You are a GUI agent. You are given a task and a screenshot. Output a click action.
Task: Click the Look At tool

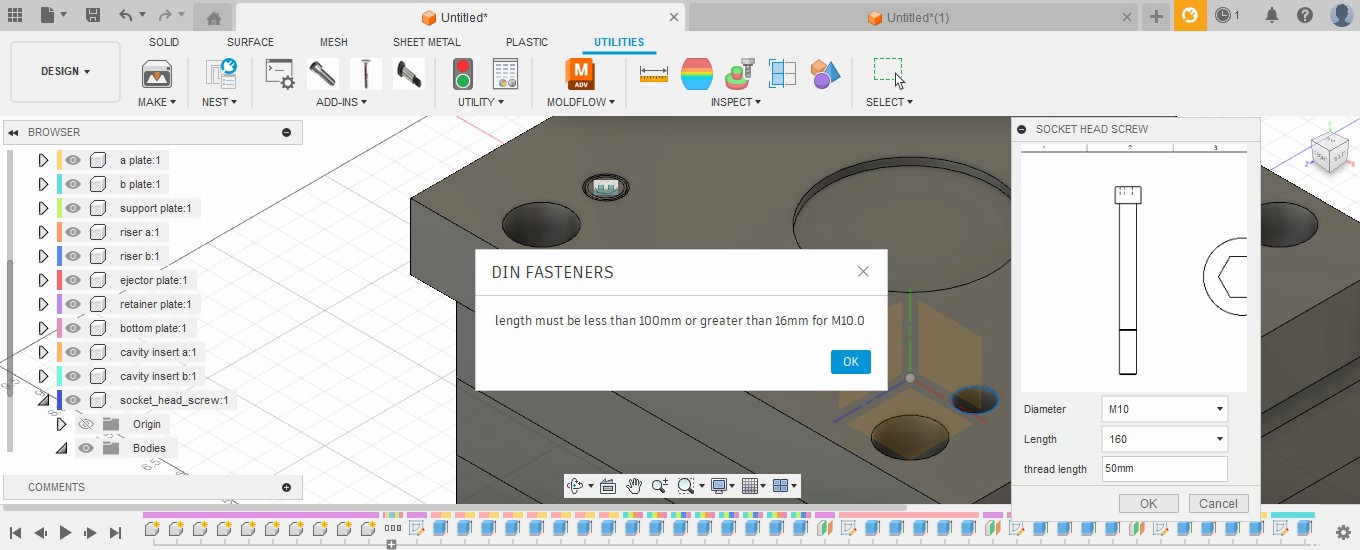(607, 486)
